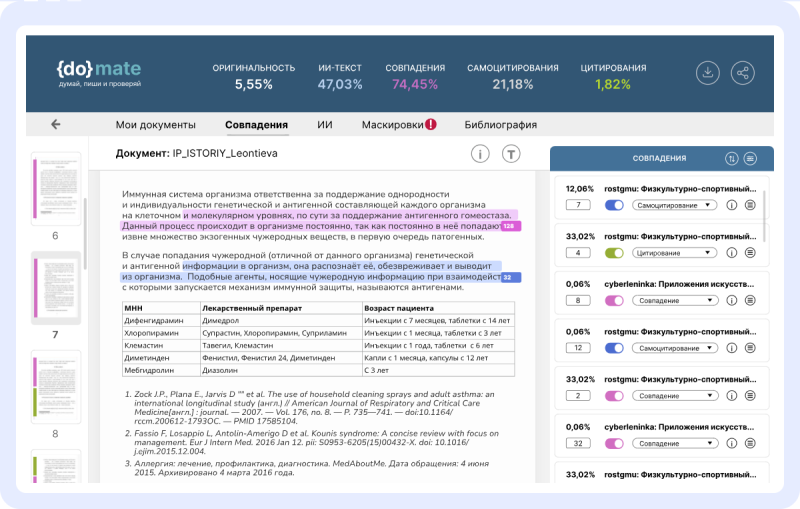Open info icon for the match numbered 4
The width and height of the screenshot is (800, 509).
[732, 253]
